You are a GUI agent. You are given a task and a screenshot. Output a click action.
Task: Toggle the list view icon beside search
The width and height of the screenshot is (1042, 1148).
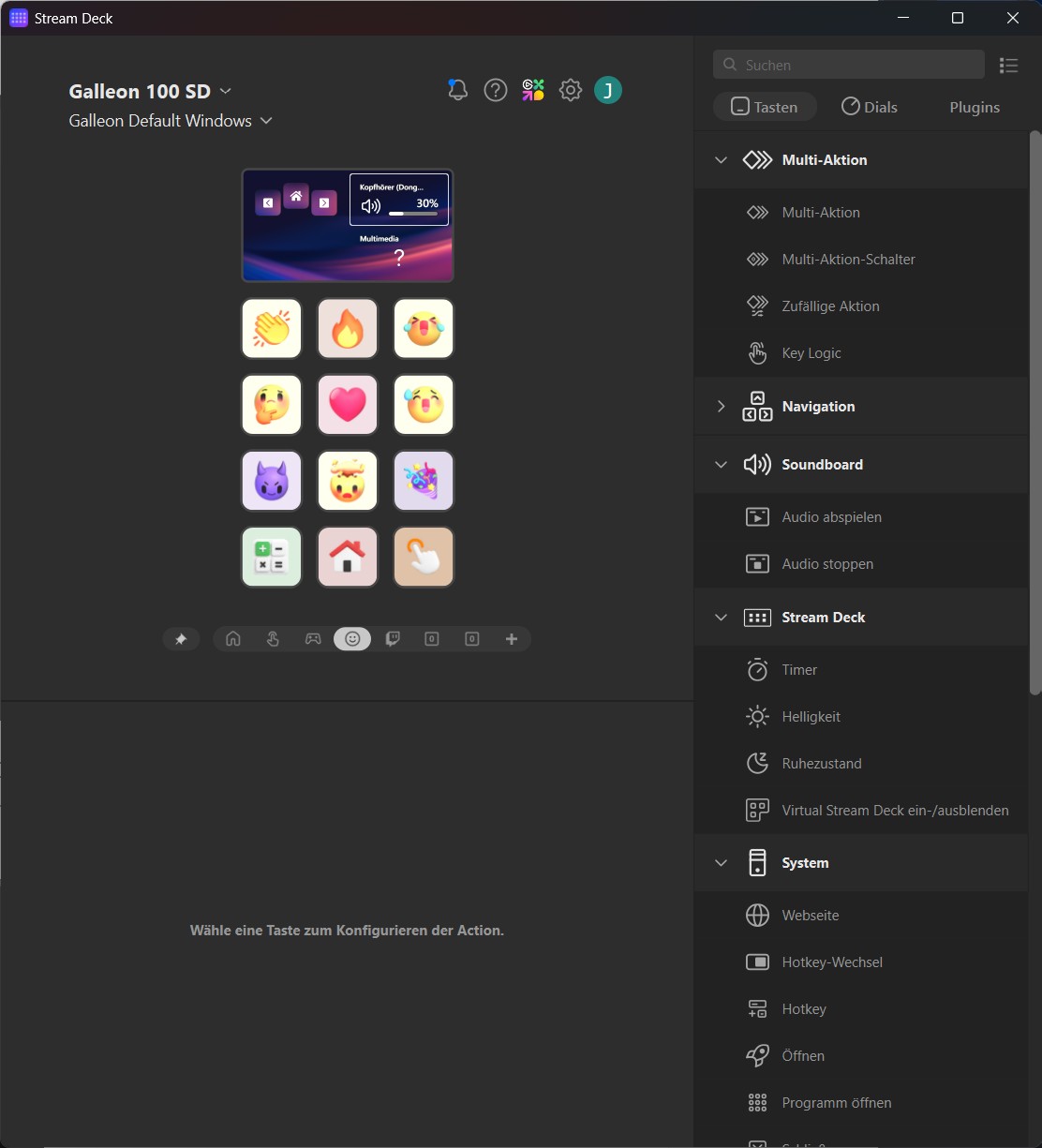pyautogui.click(x=1008, y=65)
